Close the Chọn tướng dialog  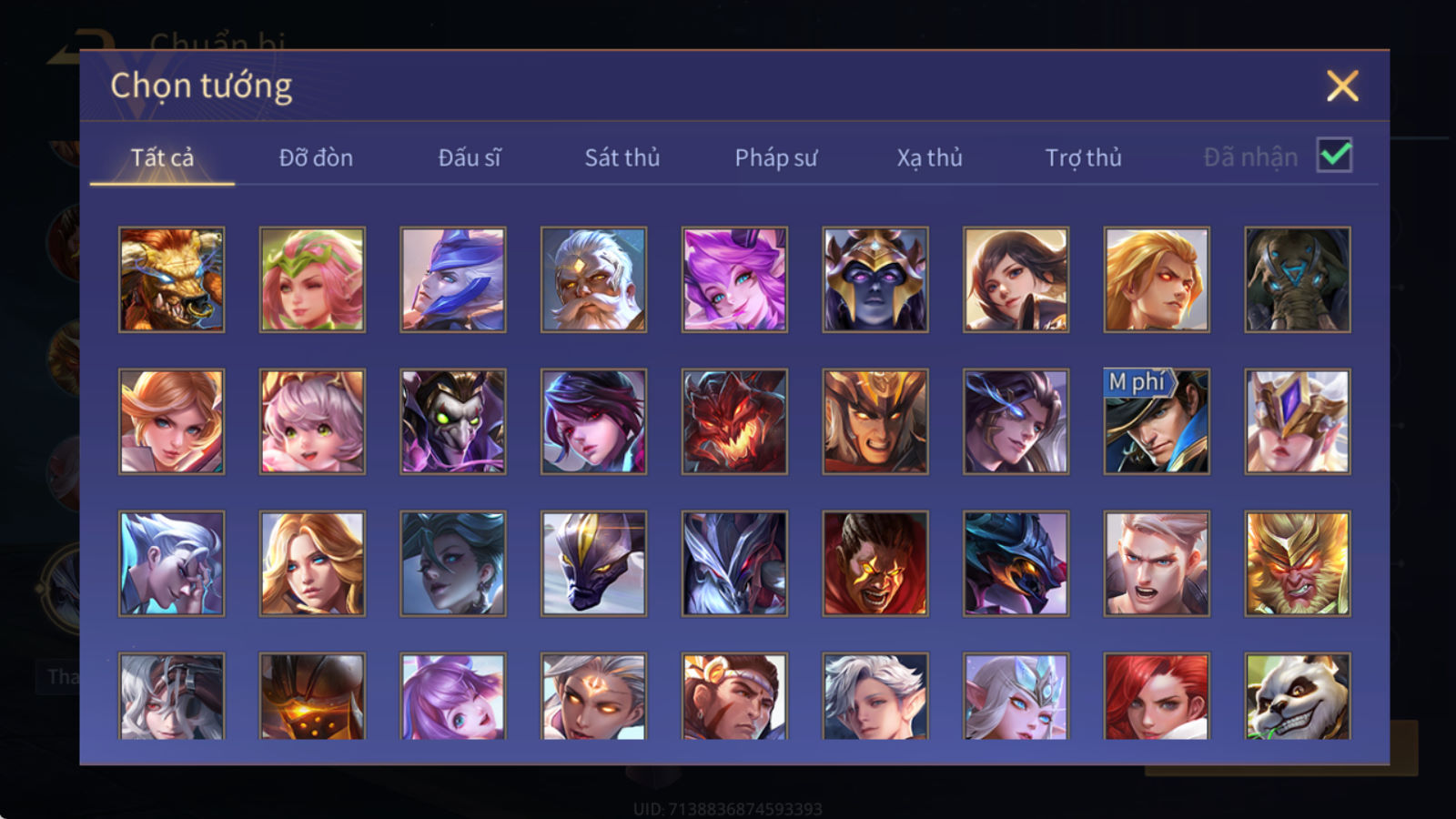tap(1342, 86)
